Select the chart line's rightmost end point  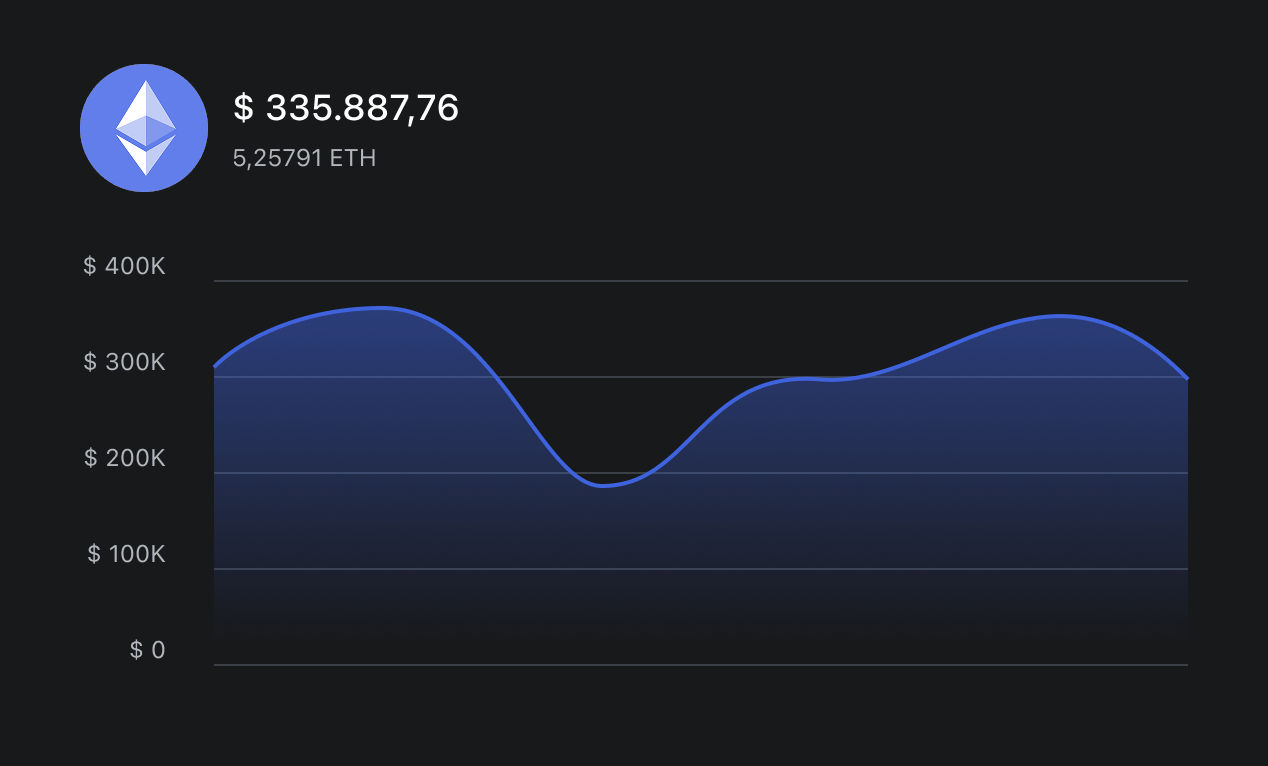[1187, 378]
